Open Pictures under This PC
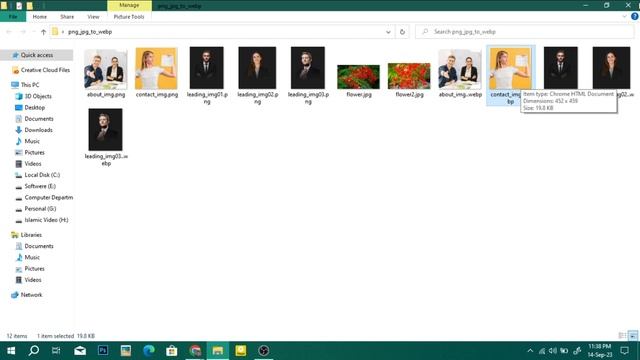The height and width of the screenshot is (360, 640). [x=34, y=153]
